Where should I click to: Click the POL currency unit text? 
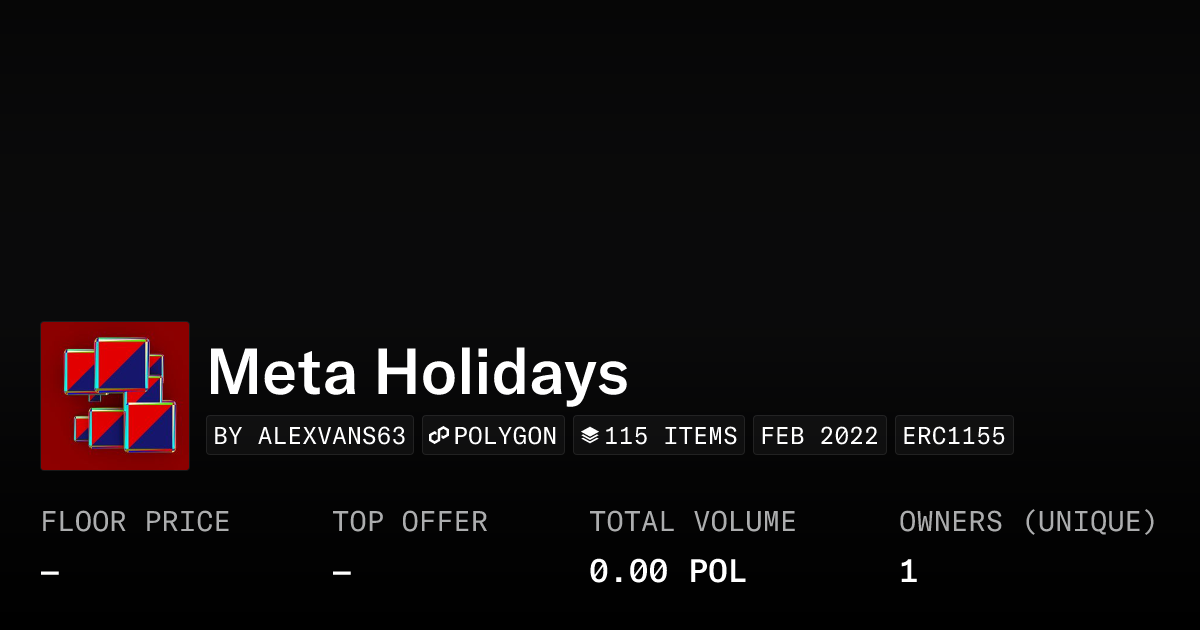click(x=718, y=572)
